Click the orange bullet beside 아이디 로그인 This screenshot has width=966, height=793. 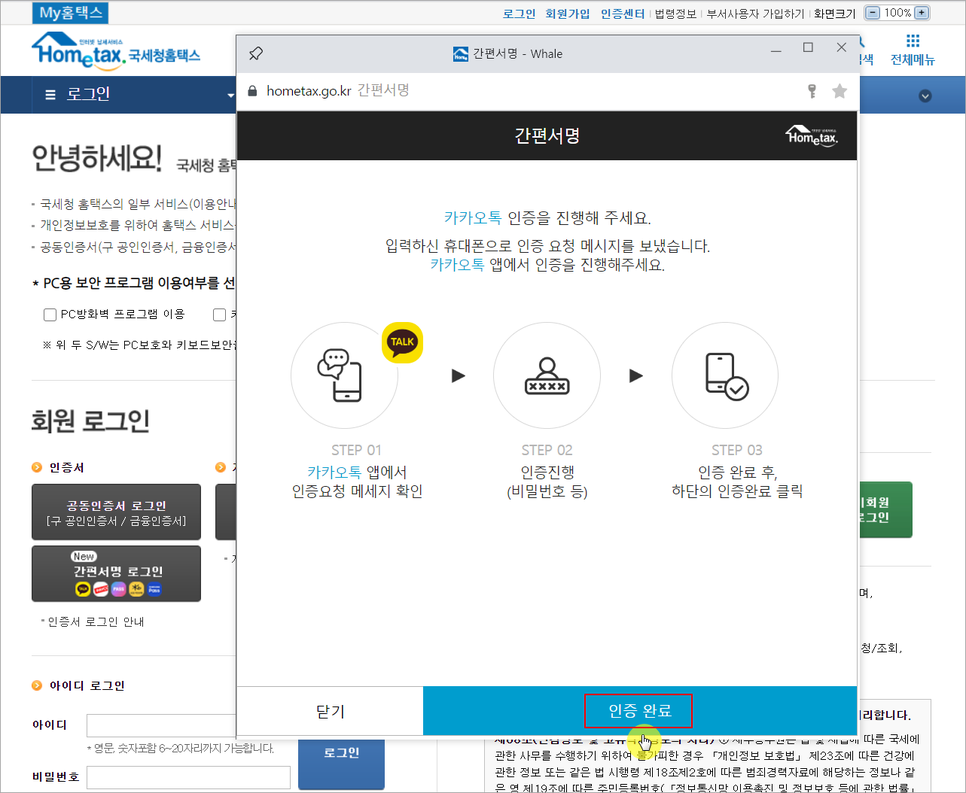(x=37, y=685)
